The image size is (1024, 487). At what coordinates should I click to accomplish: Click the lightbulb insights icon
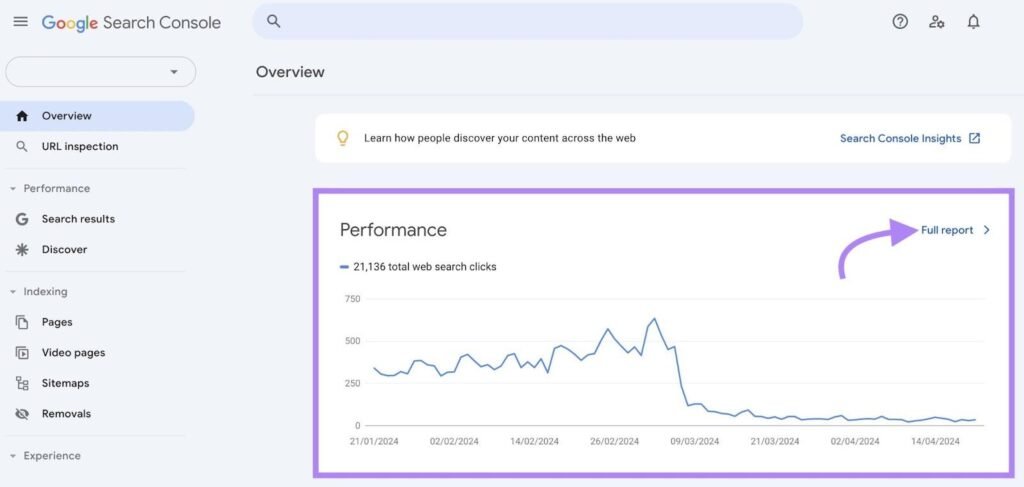coord(343,138)
